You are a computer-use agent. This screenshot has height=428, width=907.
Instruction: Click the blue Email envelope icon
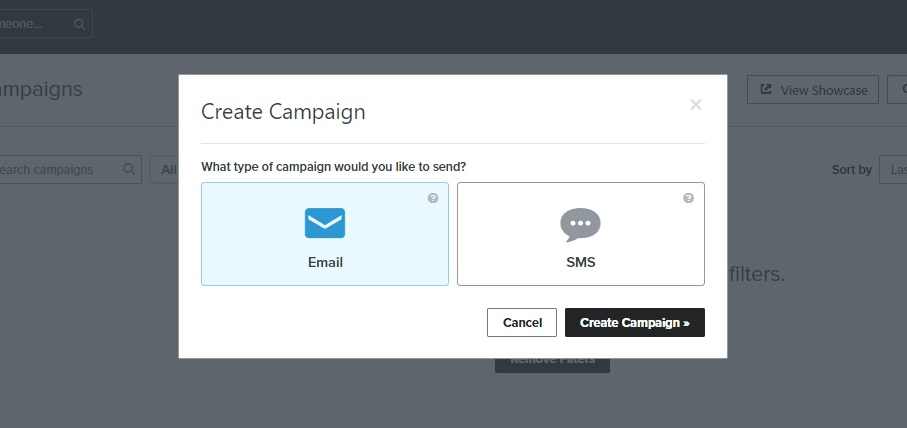(324, 223)
